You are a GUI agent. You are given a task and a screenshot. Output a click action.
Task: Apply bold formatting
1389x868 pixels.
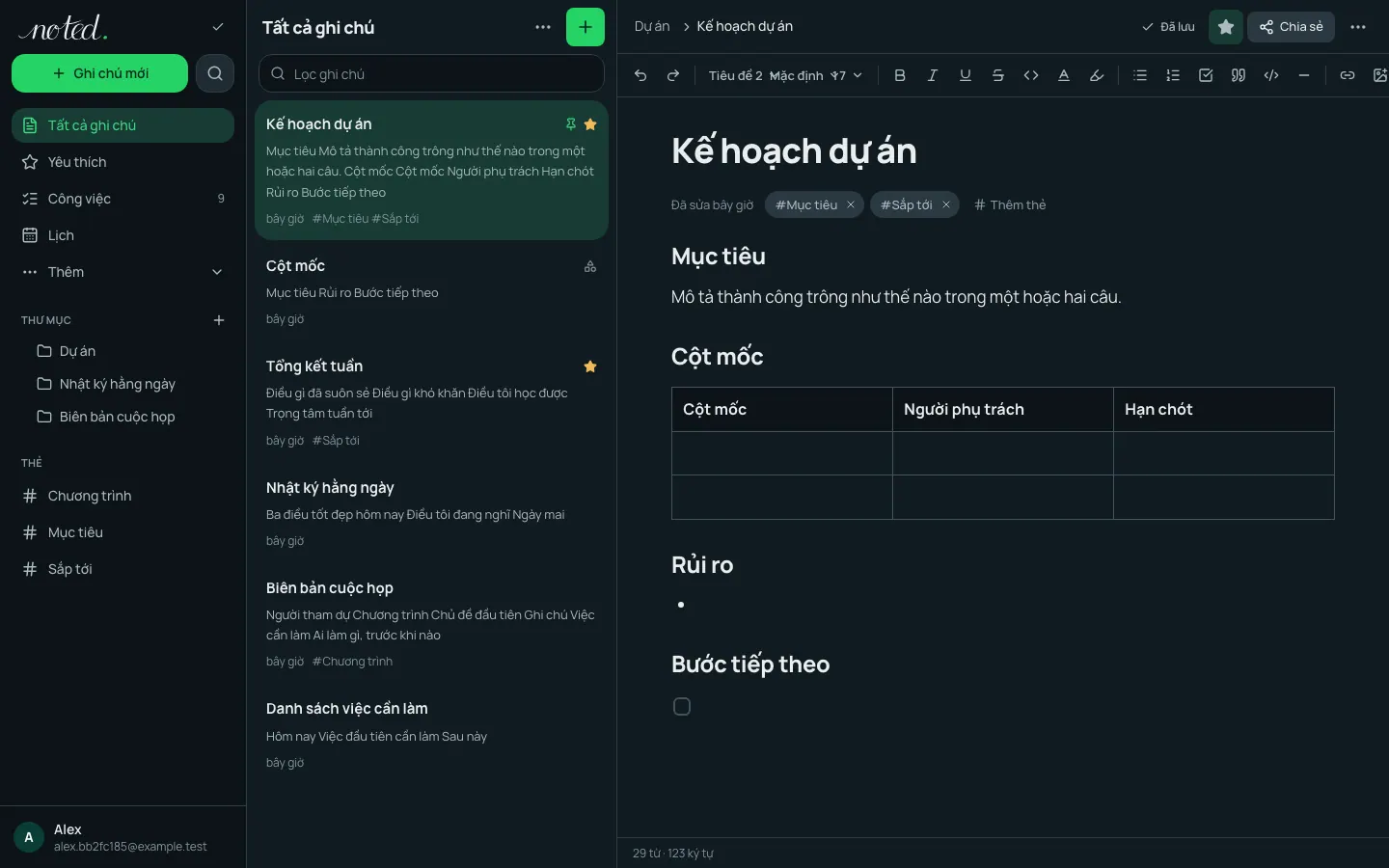coord(900,75)
